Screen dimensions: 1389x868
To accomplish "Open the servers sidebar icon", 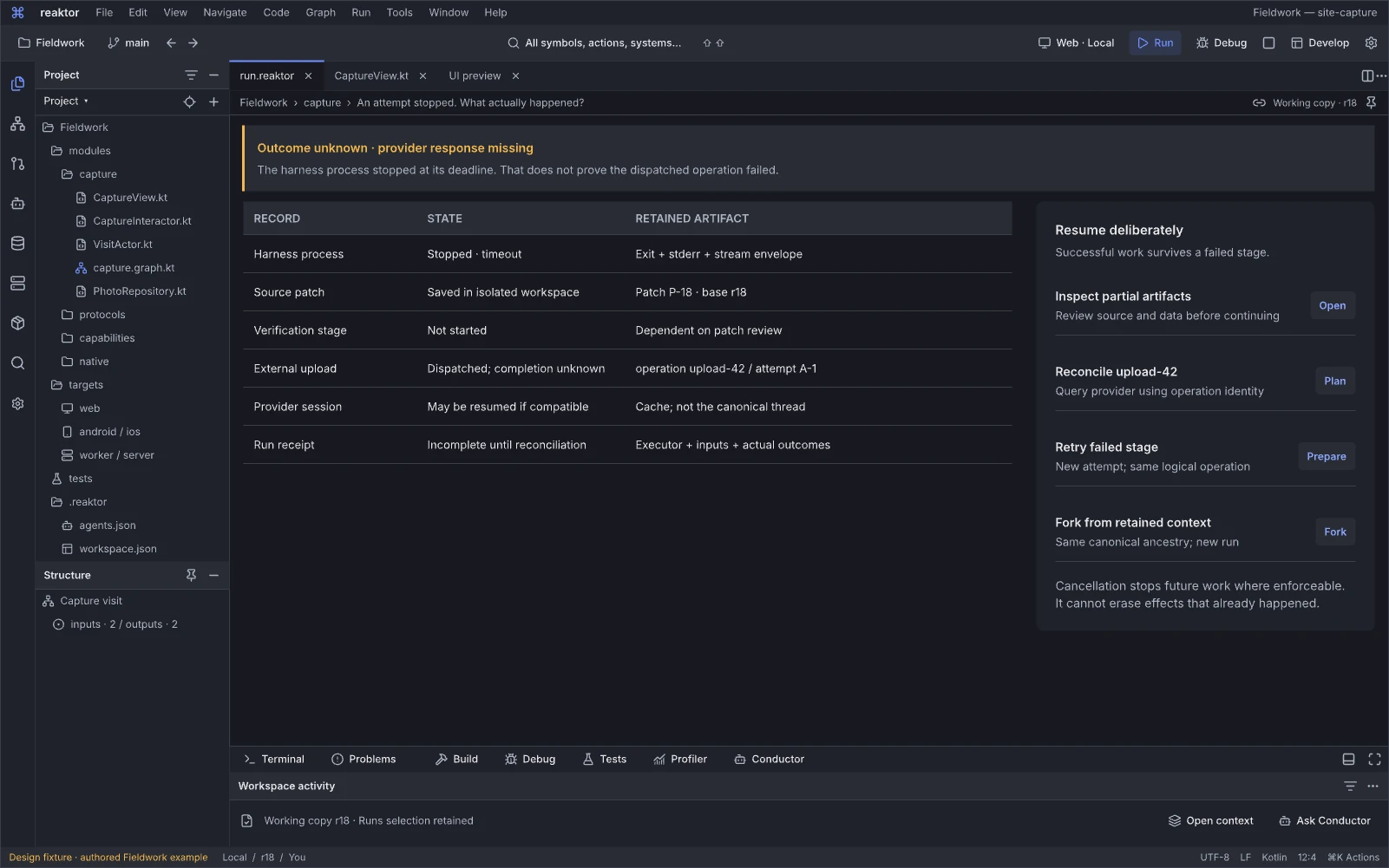I will 17,284.
